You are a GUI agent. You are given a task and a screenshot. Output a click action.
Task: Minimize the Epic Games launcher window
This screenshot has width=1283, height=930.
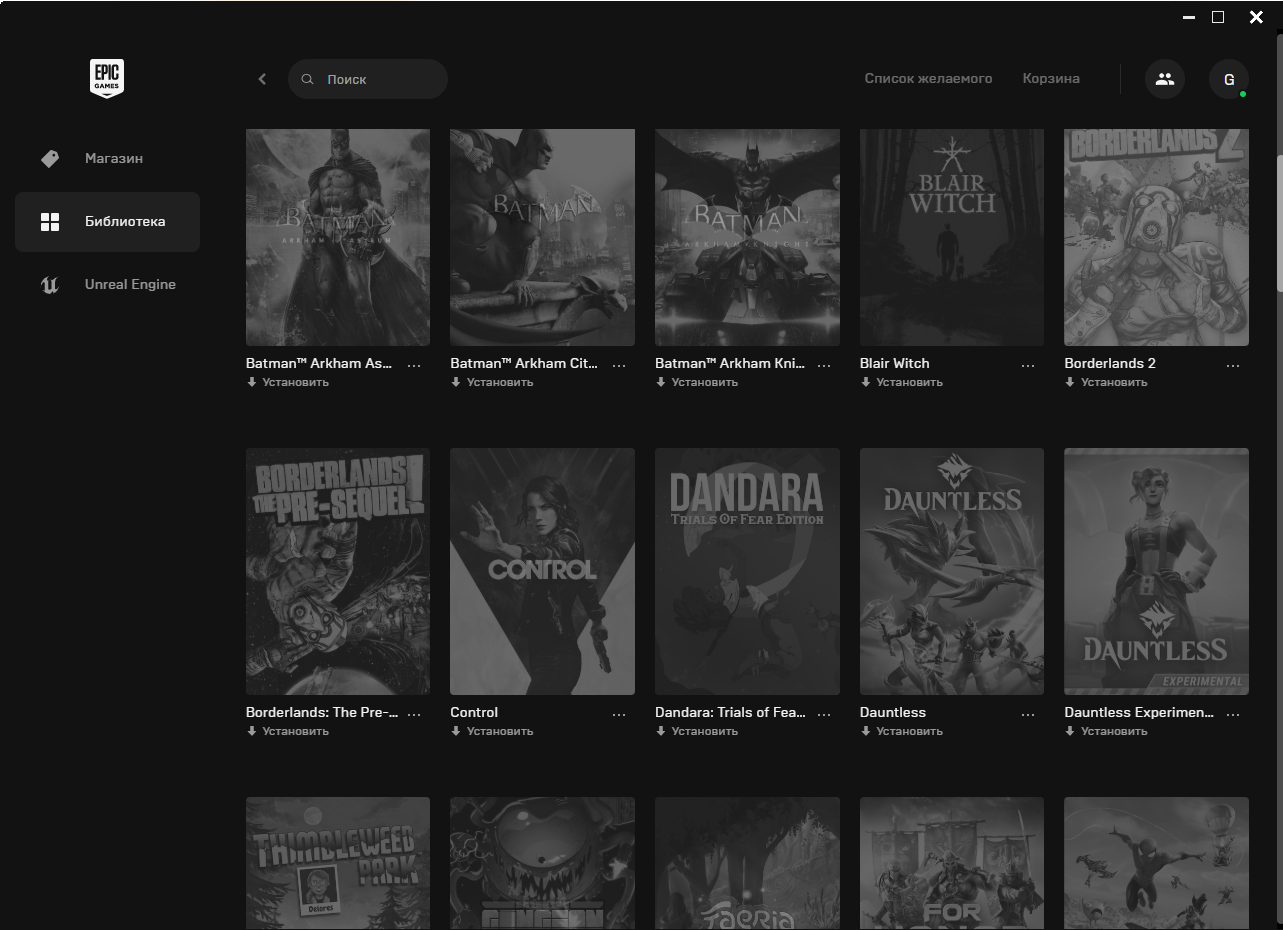click(1188, 17)
